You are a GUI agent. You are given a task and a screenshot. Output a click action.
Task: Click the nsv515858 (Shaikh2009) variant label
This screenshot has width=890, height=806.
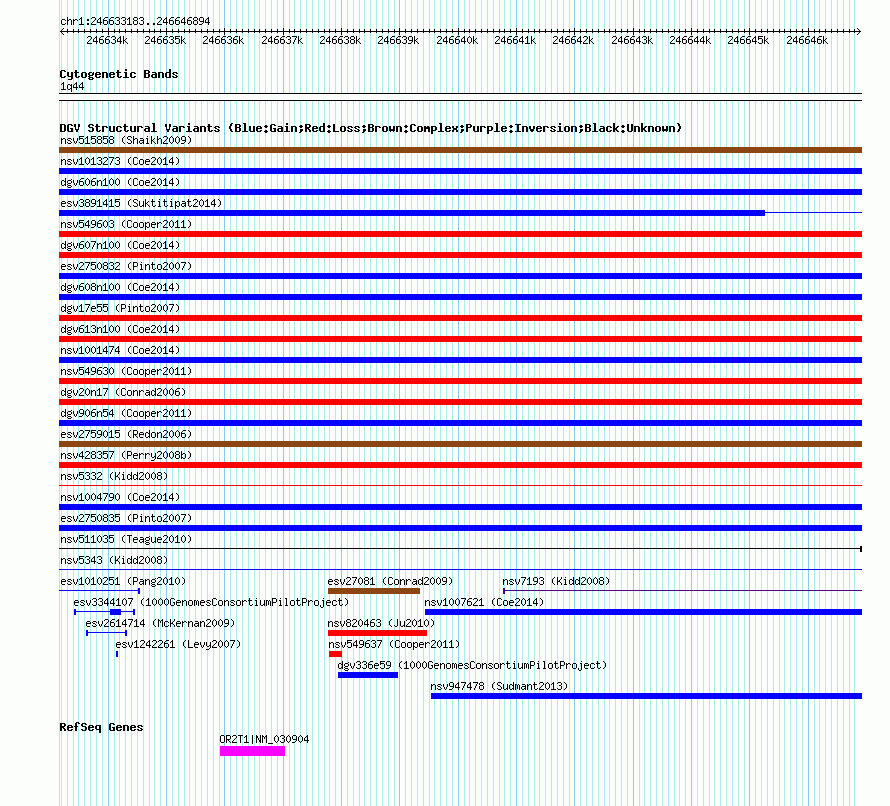click(x=126, y=140)
